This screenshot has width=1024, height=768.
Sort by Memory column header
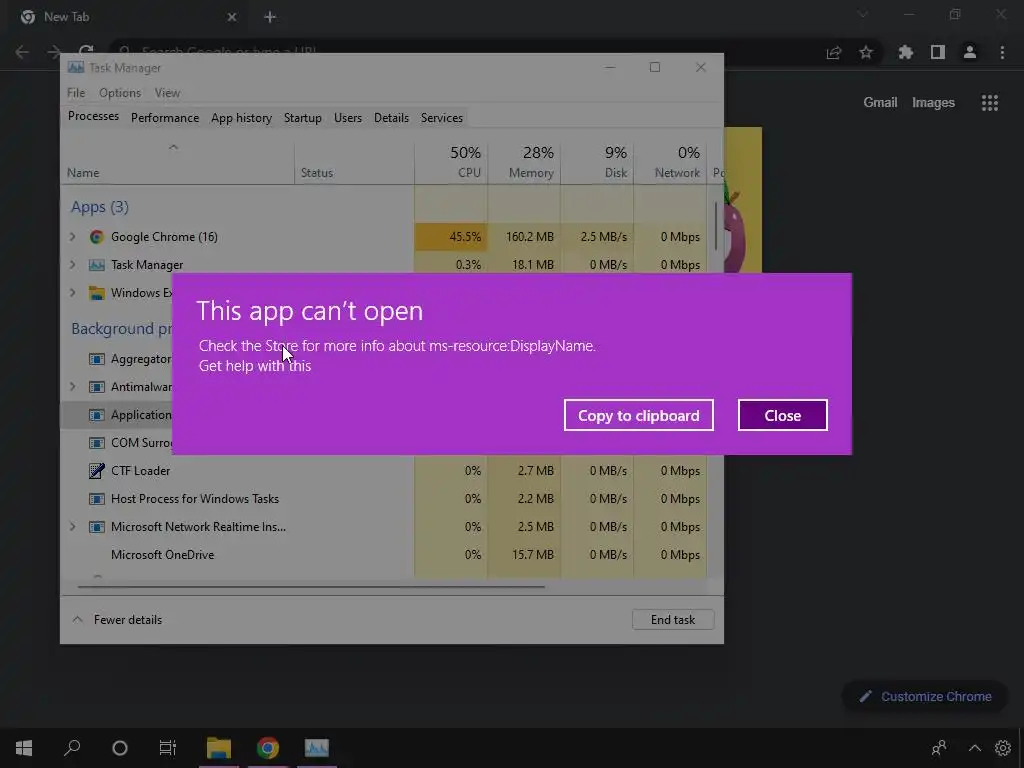524,162
